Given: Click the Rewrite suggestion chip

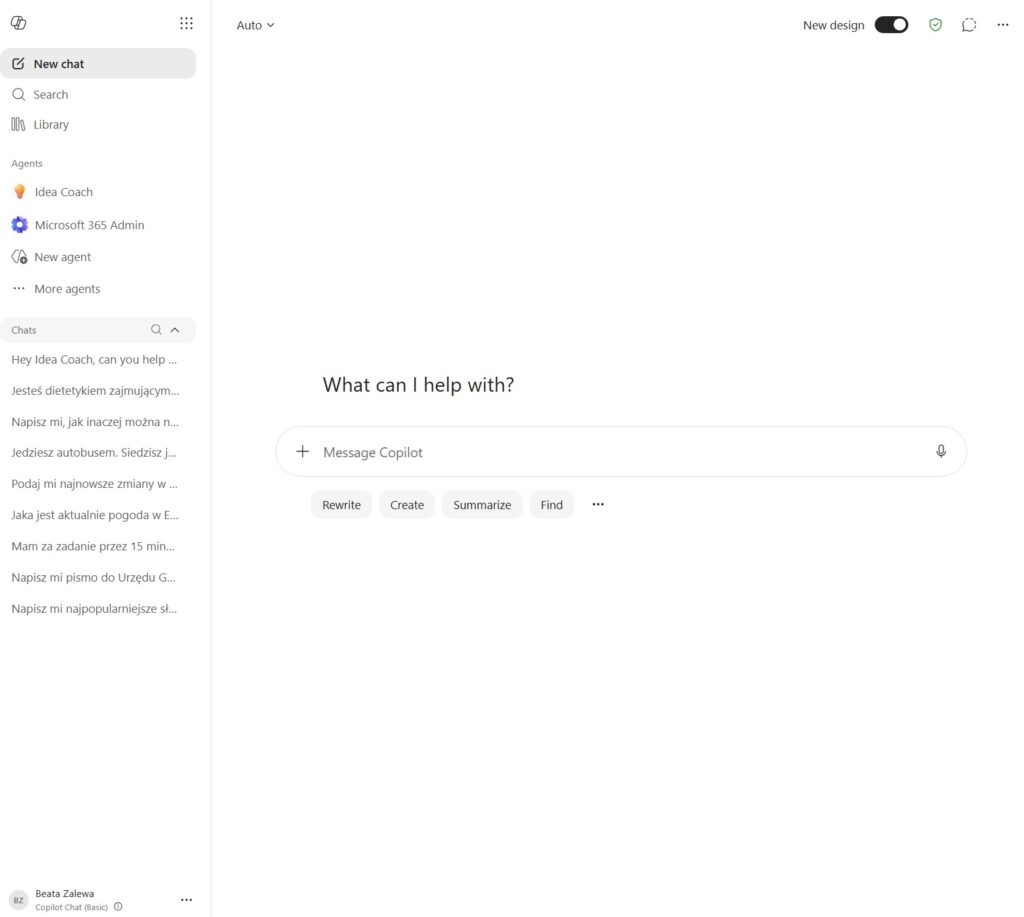Looking at the screenshot, I should [x=342, y=505].
